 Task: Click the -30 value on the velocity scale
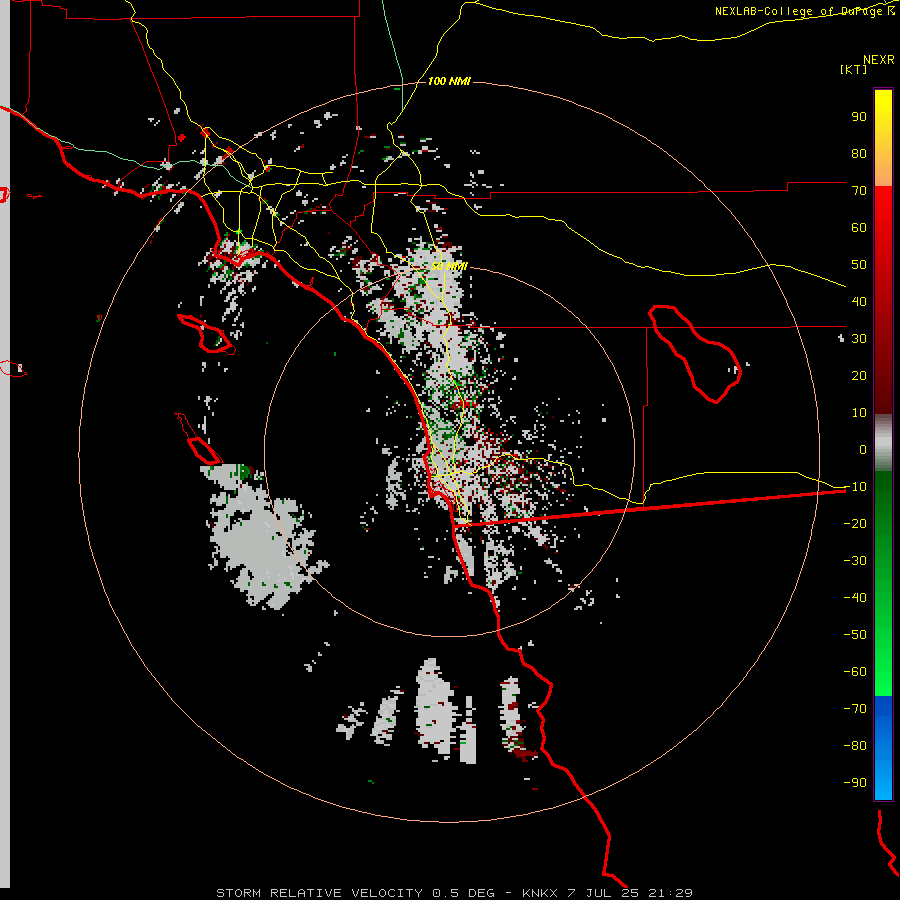(x=855, y=561)
